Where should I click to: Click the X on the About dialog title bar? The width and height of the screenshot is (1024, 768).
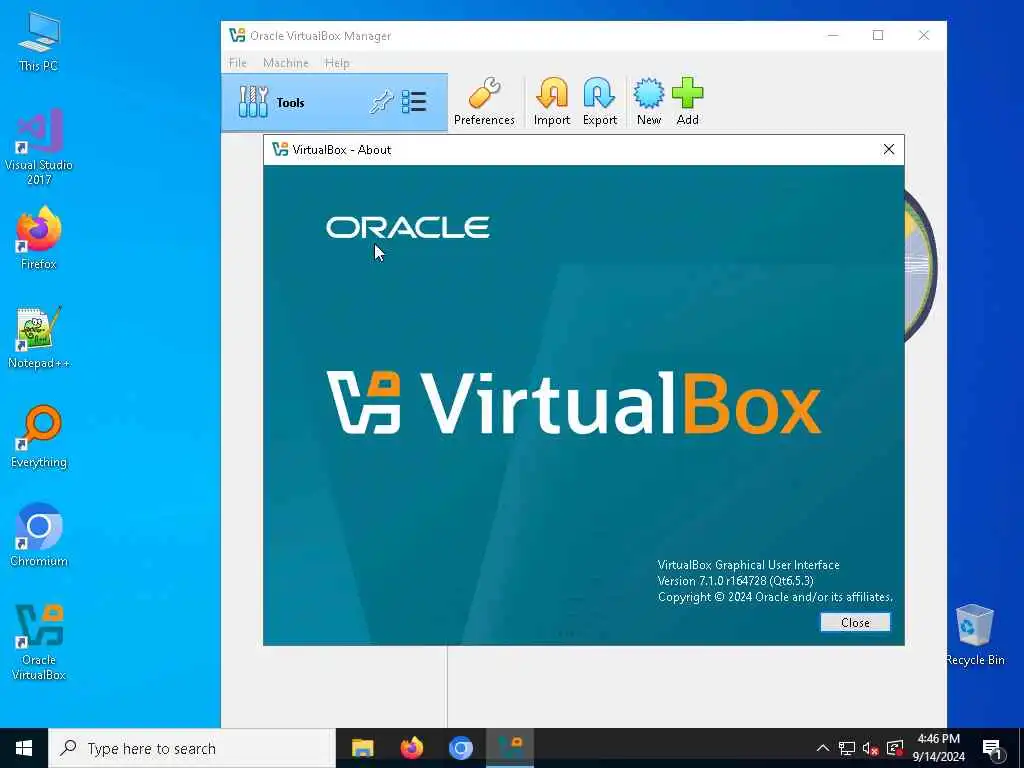click(888, 150)
